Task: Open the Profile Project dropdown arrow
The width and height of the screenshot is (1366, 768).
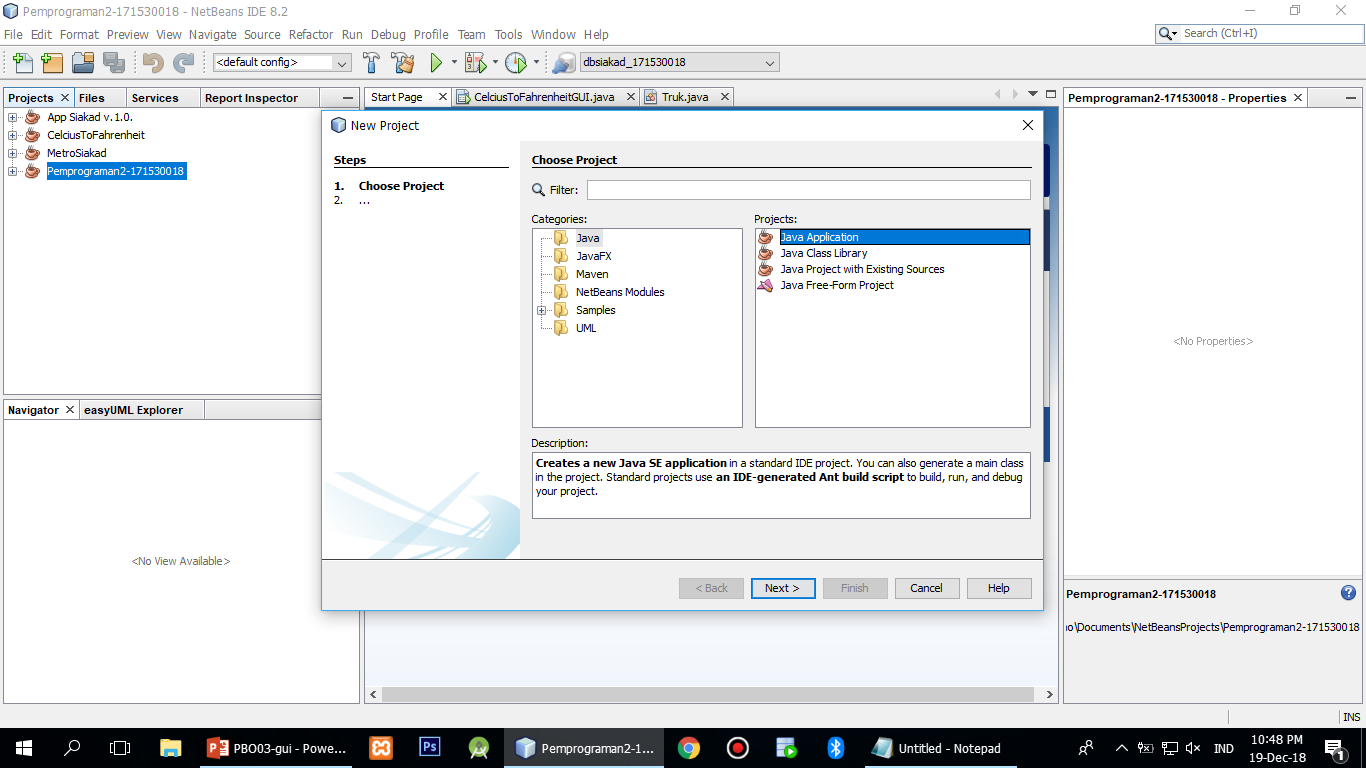Action: click(536, 62)
